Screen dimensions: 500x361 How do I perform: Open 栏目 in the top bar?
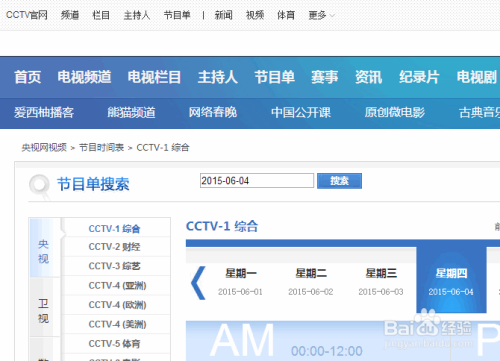(101, 15)
